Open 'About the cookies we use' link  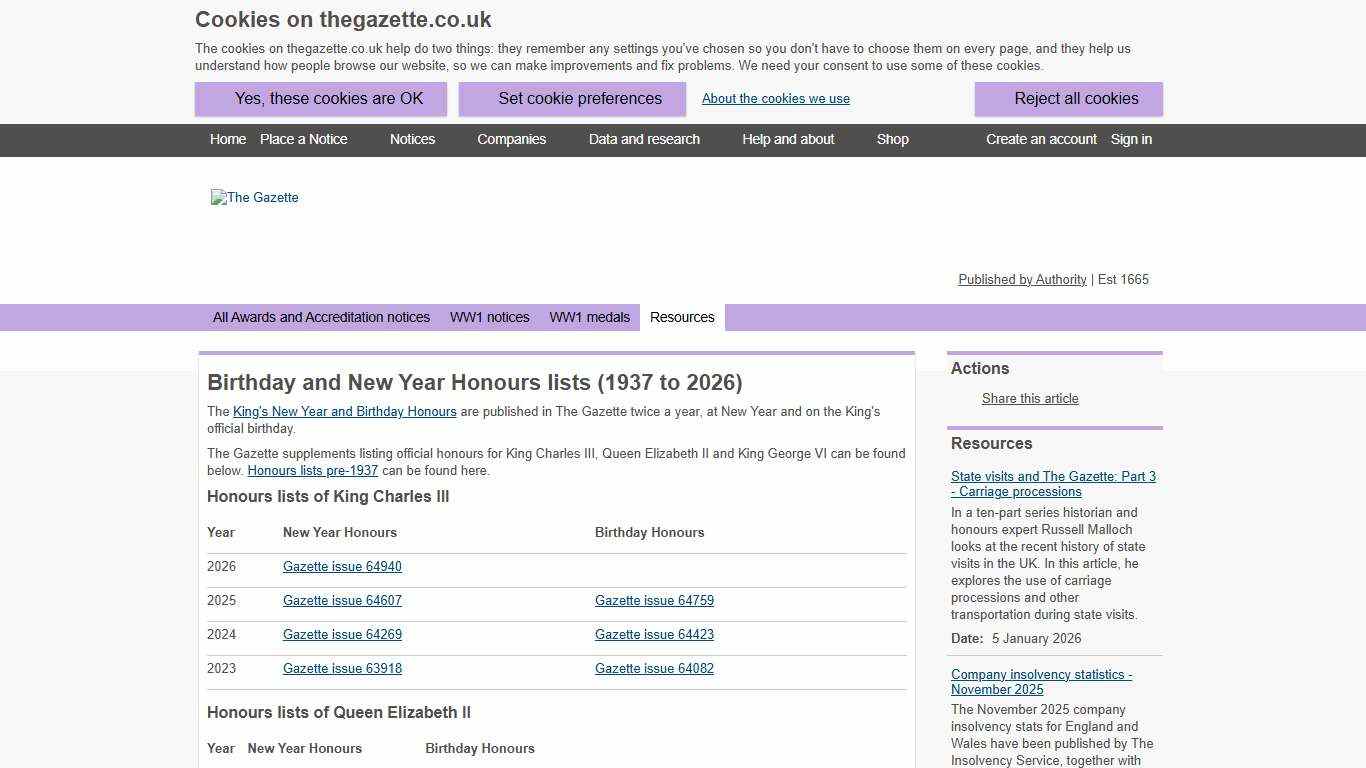pyautogui.click(x=775, y=98)
